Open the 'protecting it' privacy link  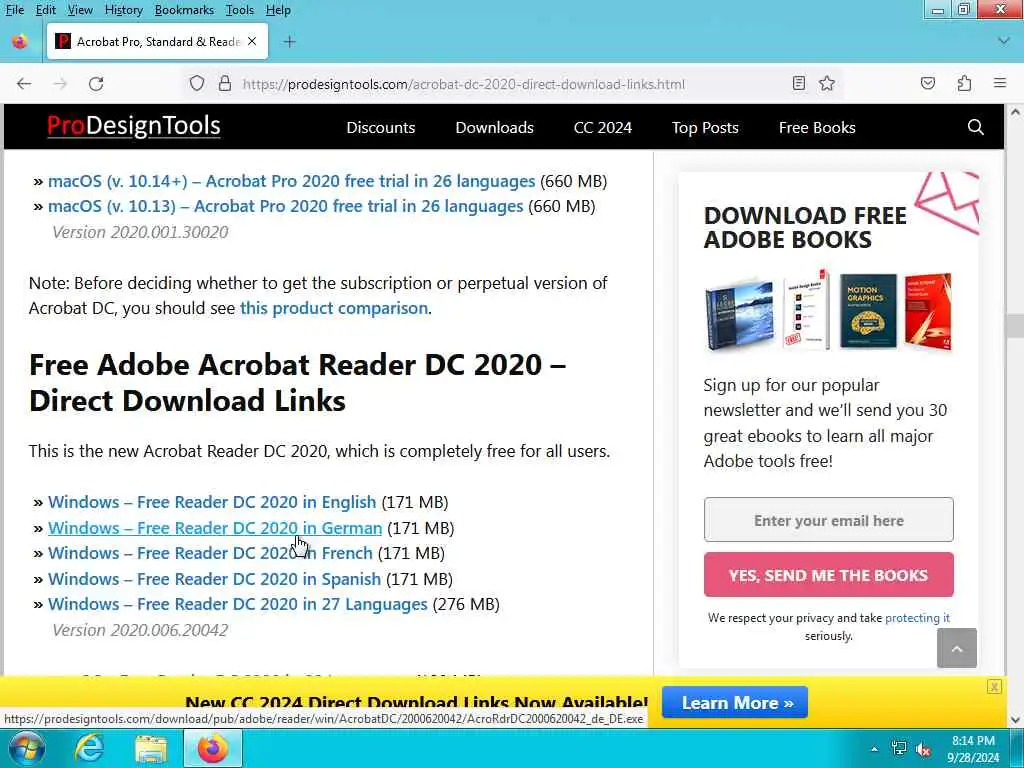917,618
